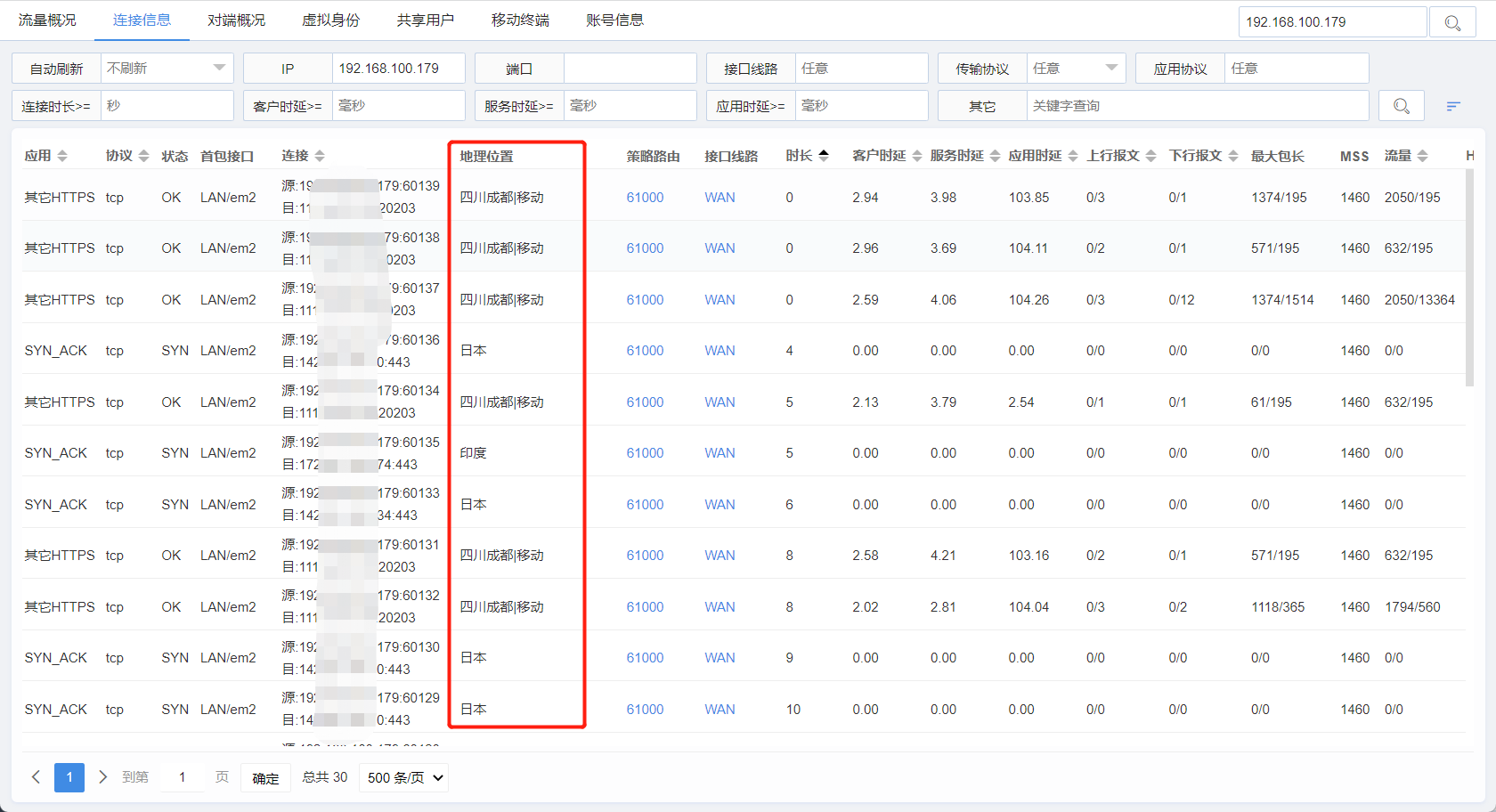
Task: Click the 2050/13364 traffic cell
Action: coord(1419,300)
